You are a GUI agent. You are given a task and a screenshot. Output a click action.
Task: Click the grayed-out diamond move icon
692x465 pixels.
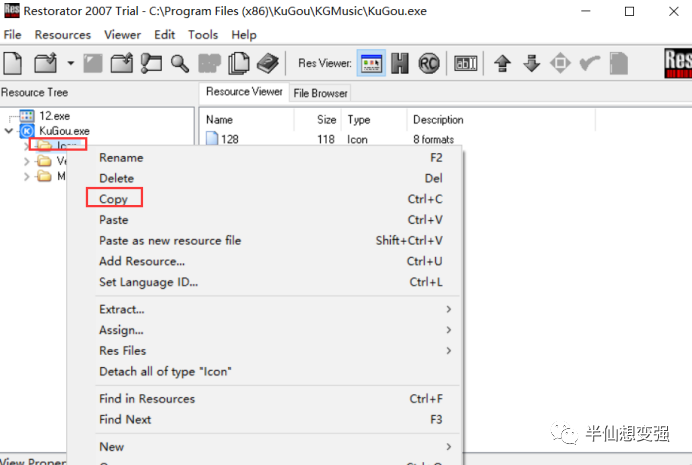[x=560, y=63]
